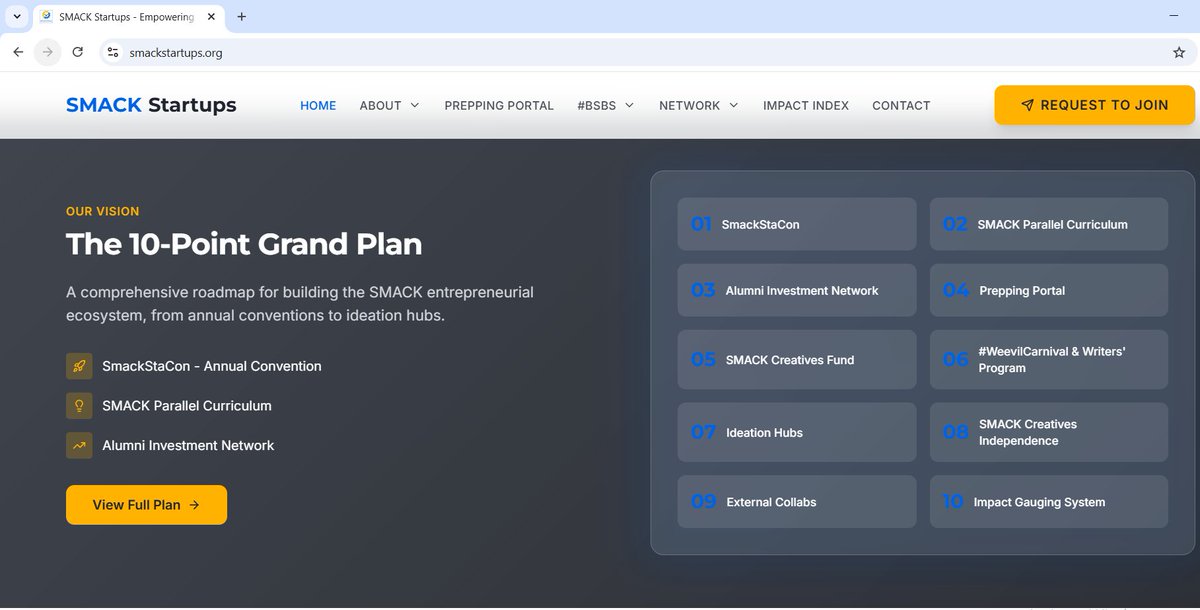
Task: Select card 04 Prepping Portal
Action: [x=1049, y=290]
